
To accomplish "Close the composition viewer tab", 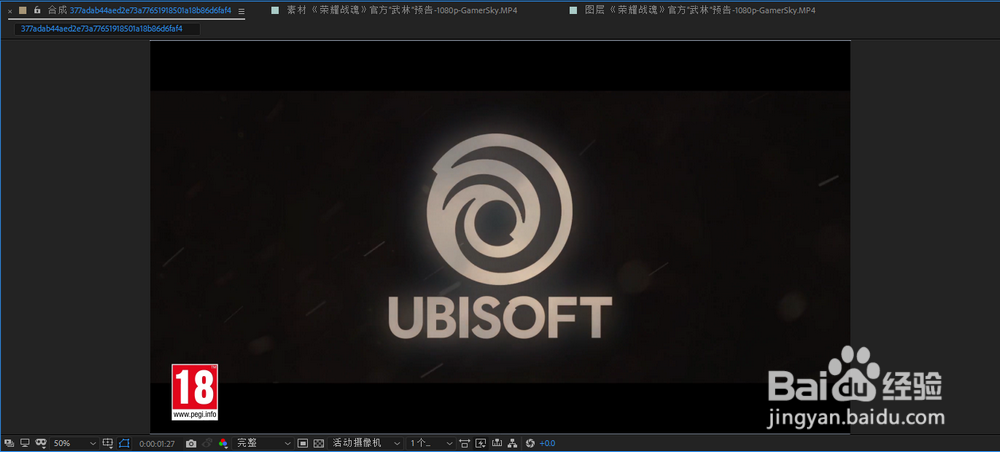I will 10,11.
